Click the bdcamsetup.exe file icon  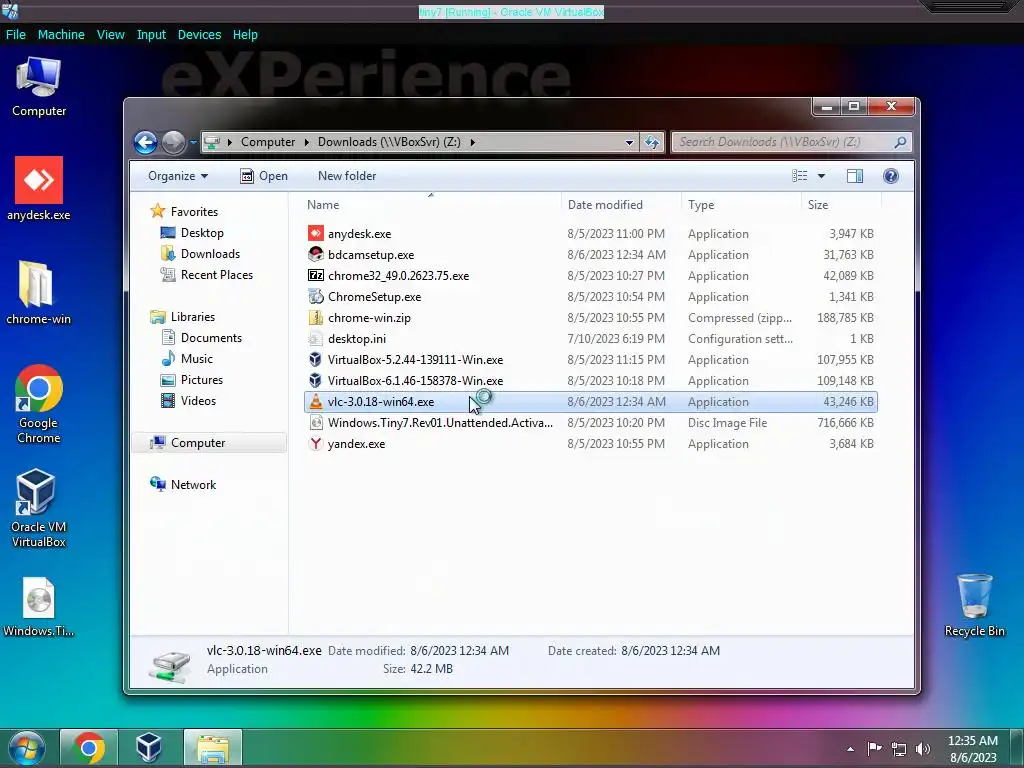315,254
